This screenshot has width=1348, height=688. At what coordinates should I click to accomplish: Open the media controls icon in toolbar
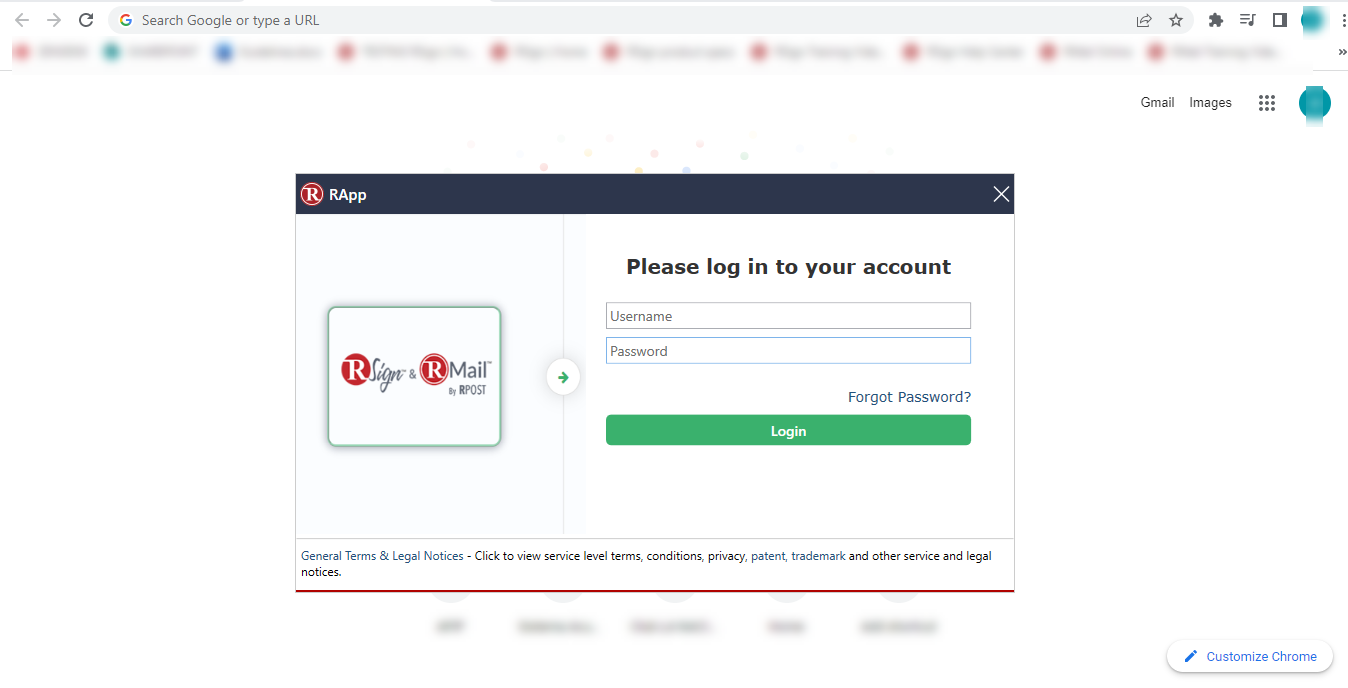point(1247,20)
